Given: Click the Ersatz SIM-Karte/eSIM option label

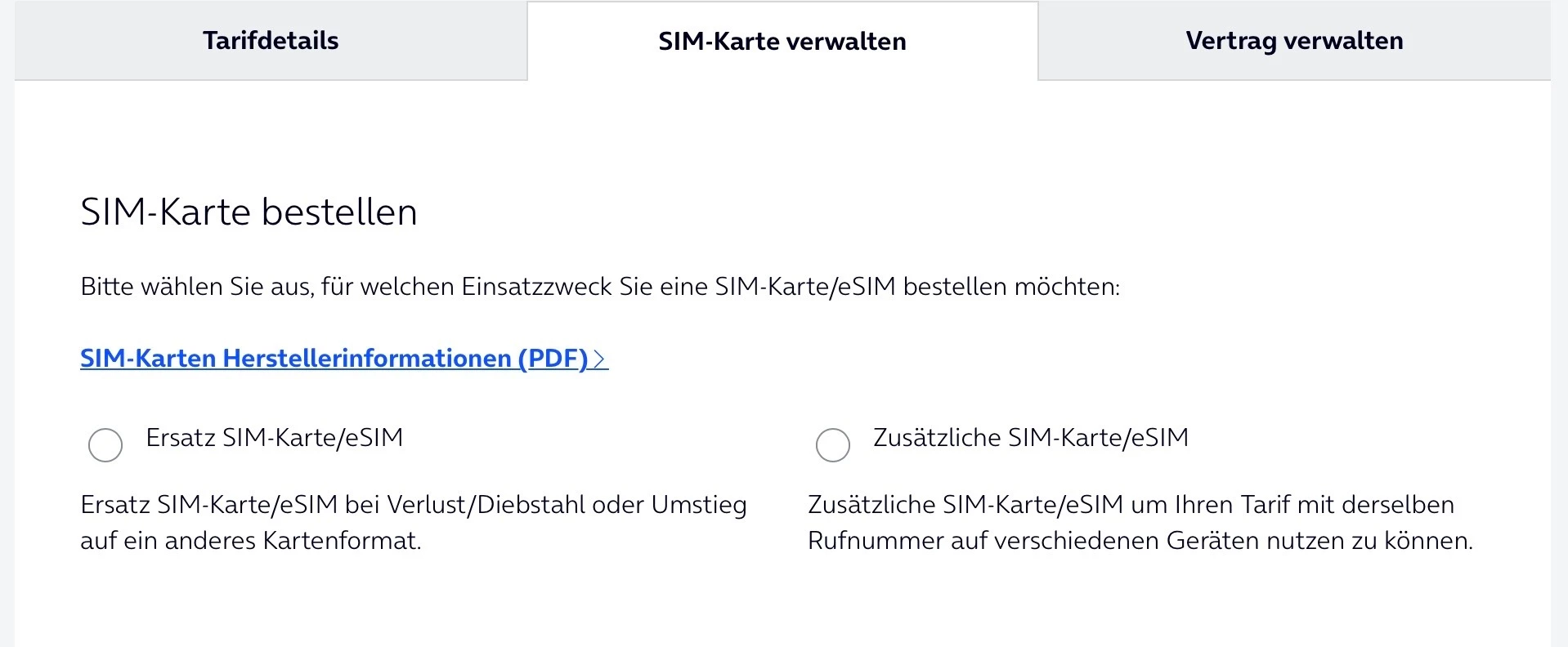Looking at the screenshot, I should 275,438.
